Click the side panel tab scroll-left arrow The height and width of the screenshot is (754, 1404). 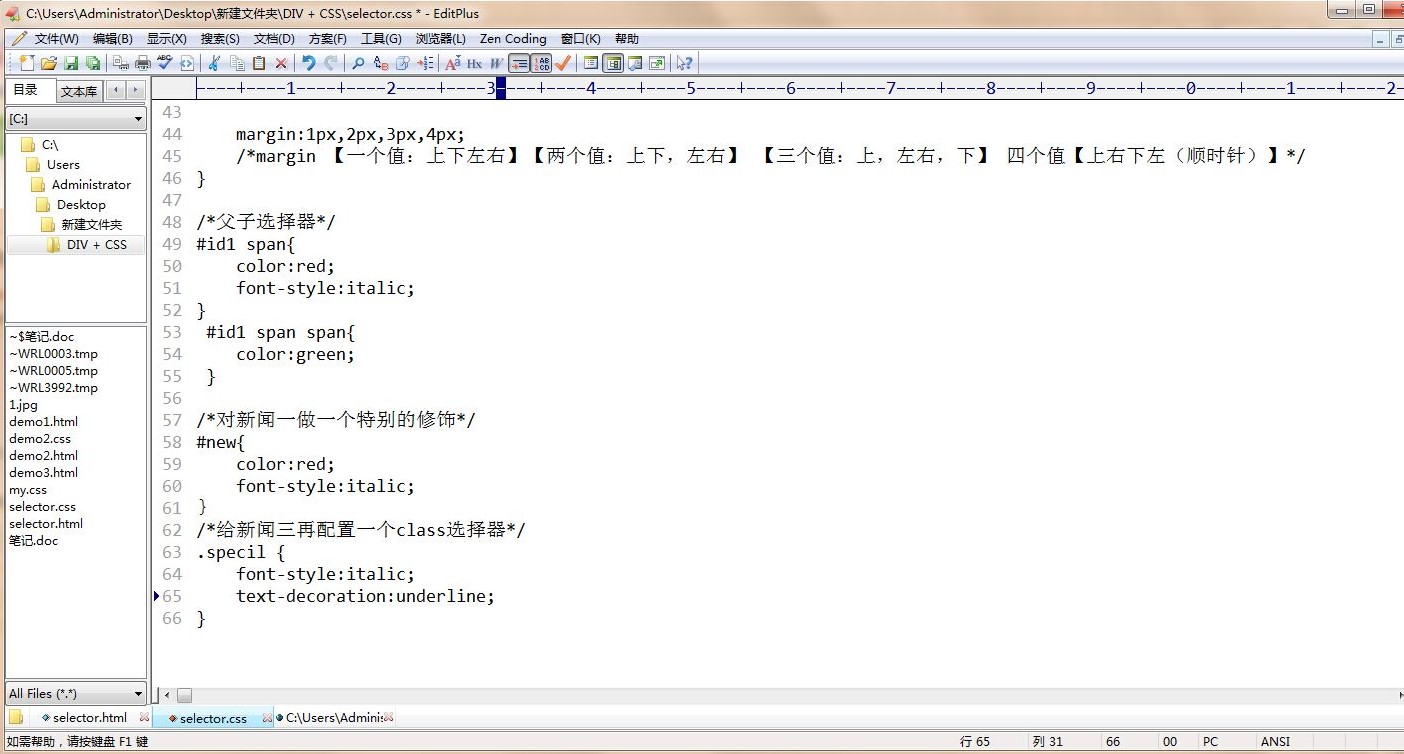(x=116, y=91)
